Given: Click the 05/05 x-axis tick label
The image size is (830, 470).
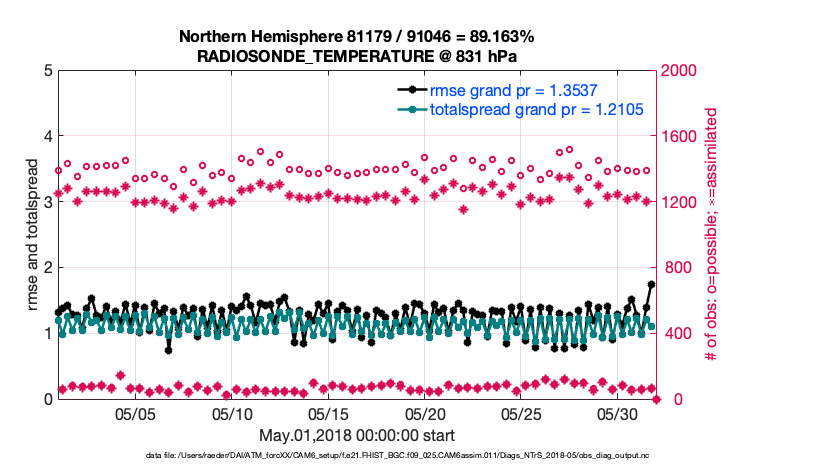Looking at the screenshot, I should click(x=136, y=414).
